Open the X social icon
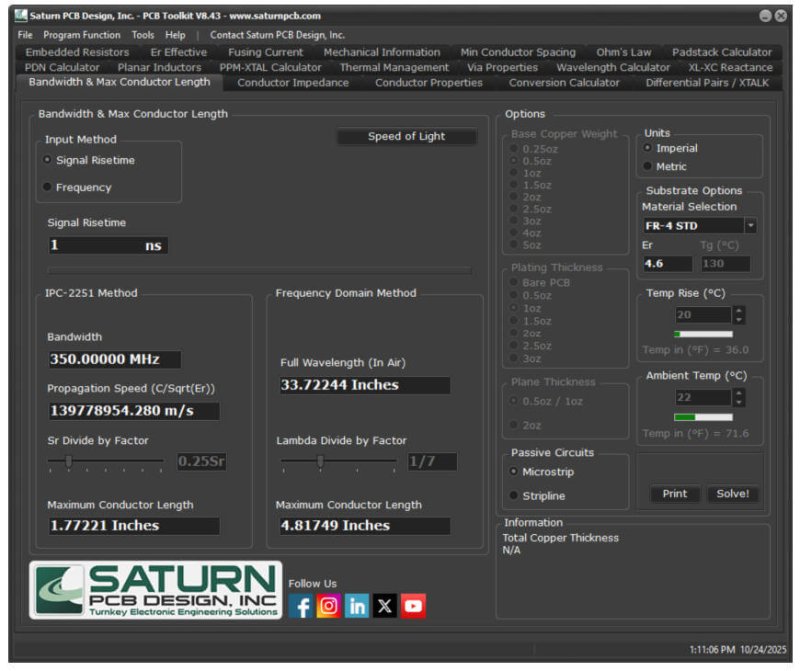This screenshot has width=800, height=671. [385, 606]
